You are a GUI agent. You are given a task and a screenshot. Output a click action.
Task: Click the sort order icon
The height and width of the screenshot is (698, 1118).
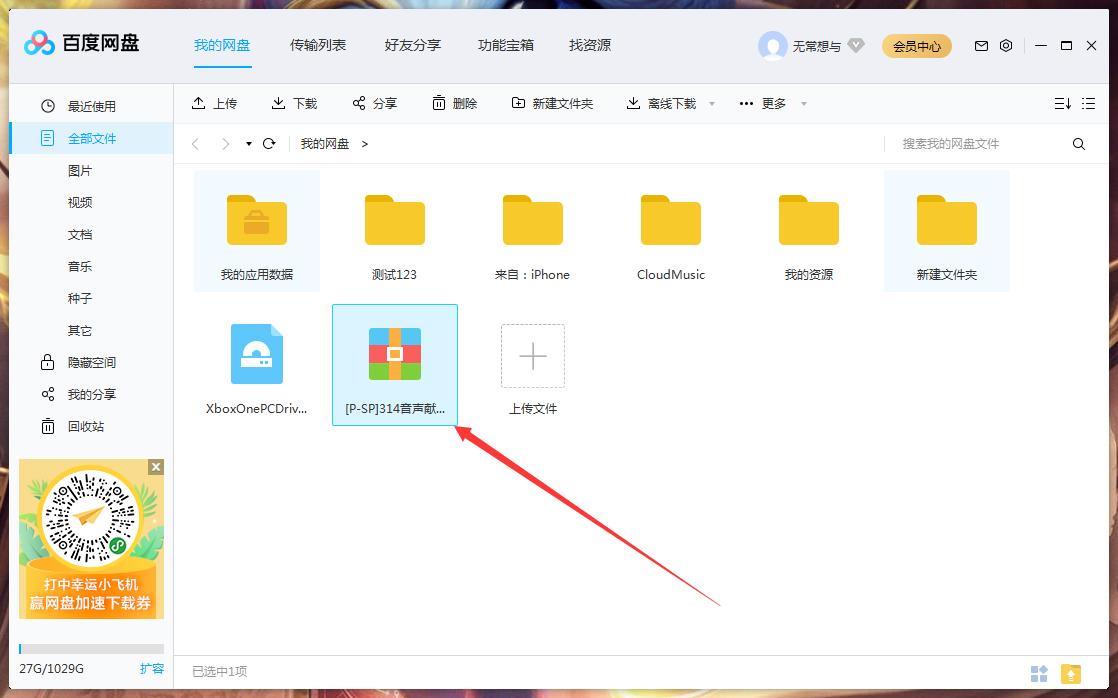[1062, 103]
